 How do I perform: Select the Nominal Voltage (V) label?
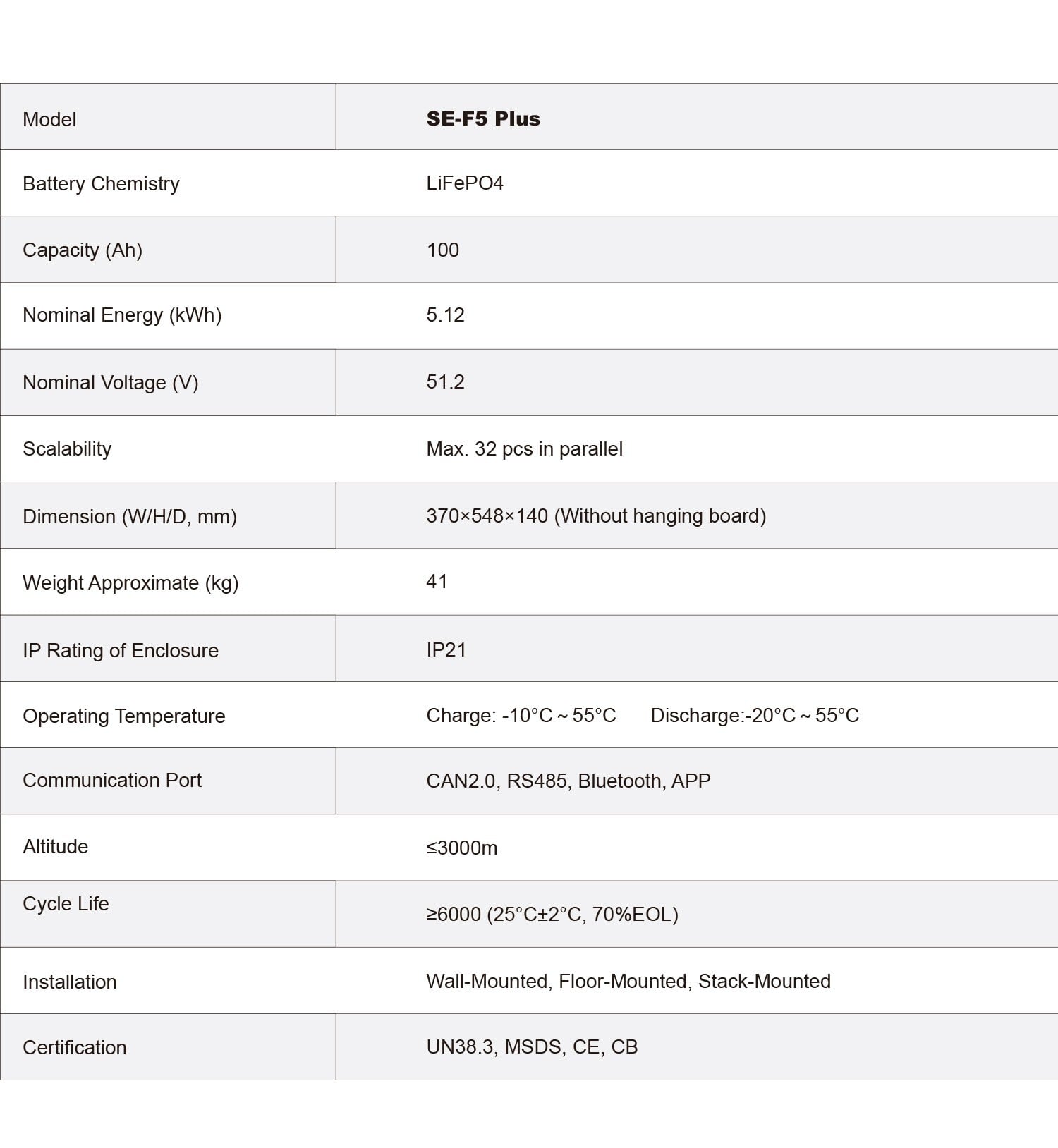(x=111, y=382)
